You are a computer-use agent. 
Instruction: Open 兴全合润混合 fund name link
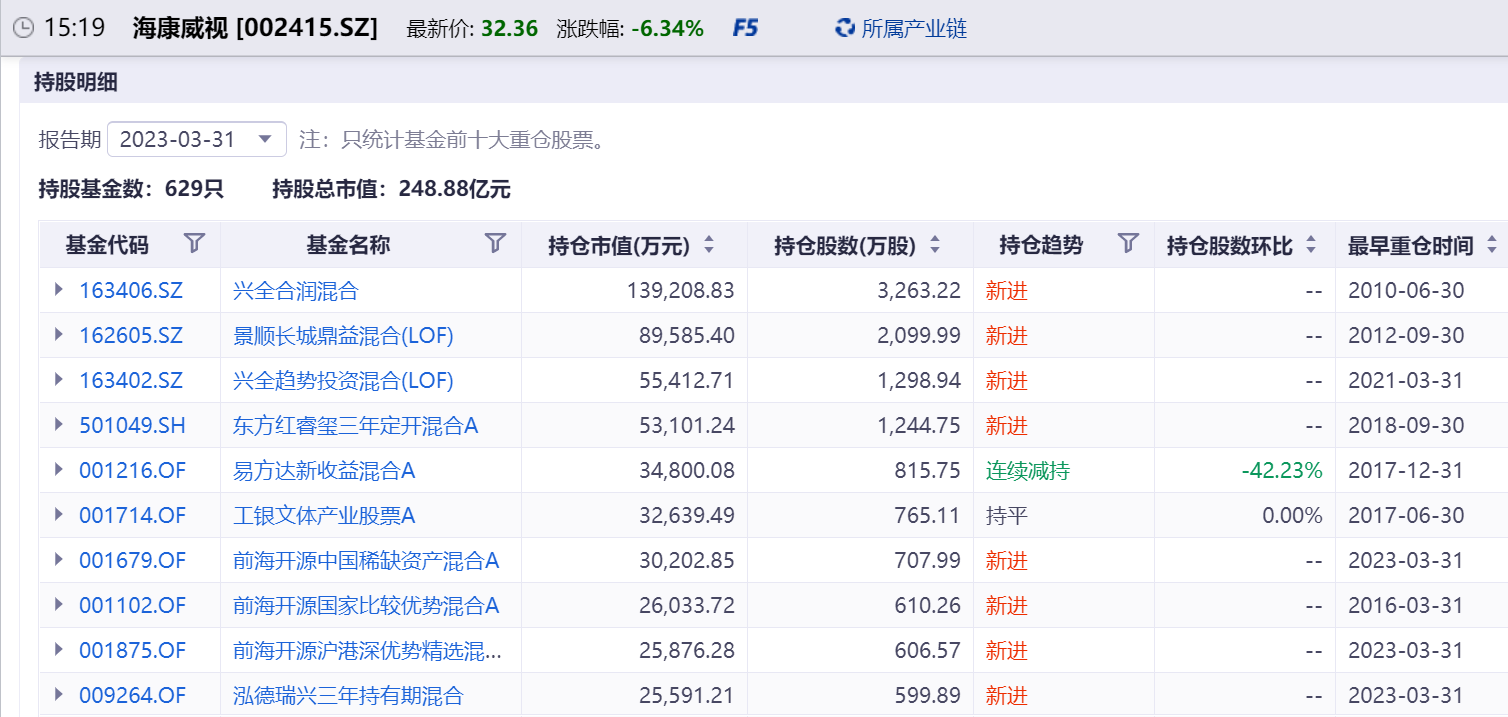coord(295,291)
